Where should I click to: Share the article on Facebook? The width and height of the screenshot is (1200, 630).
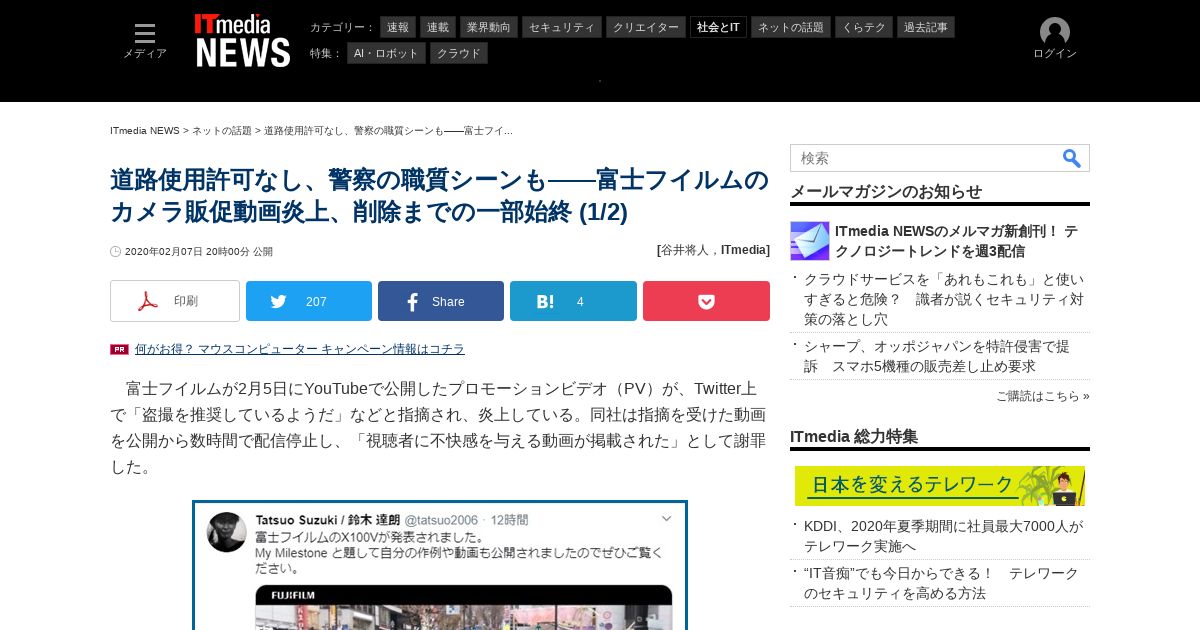[441, 301]
